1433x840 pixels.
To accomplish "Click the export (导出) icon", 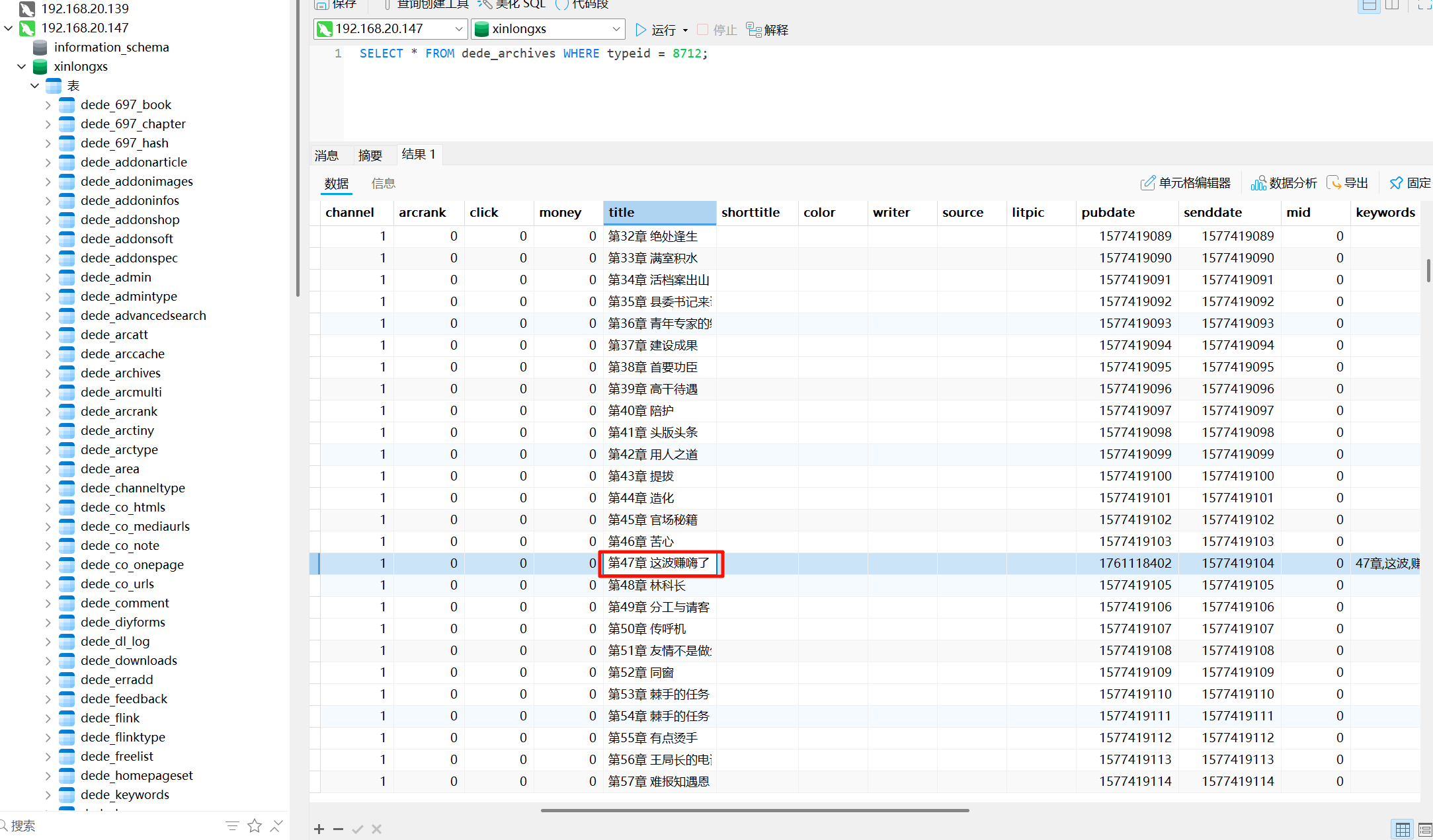I will [1334, 183].
